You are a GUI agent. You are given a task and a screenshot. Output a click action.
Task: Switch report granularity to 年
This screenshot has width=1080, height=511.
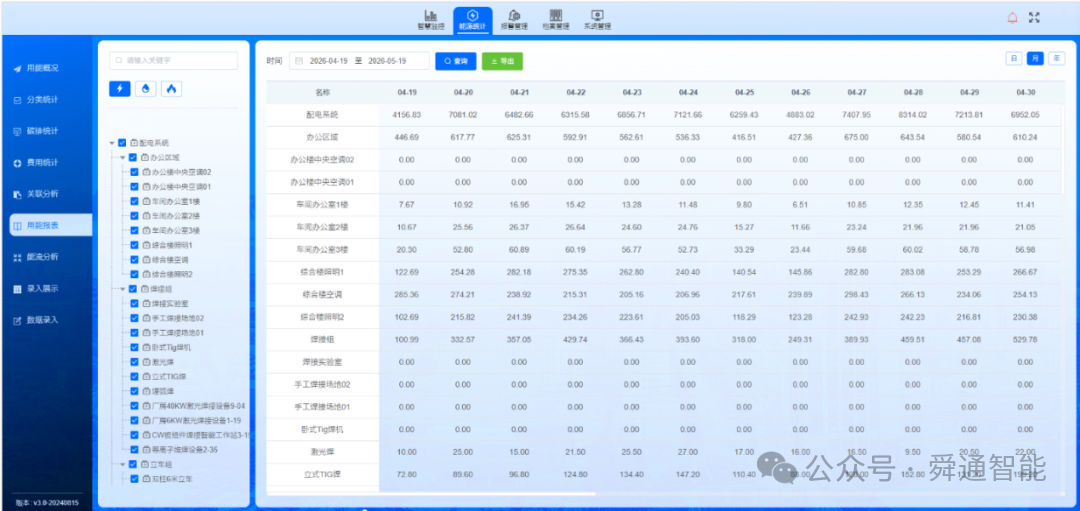[x=1056, y=59]
